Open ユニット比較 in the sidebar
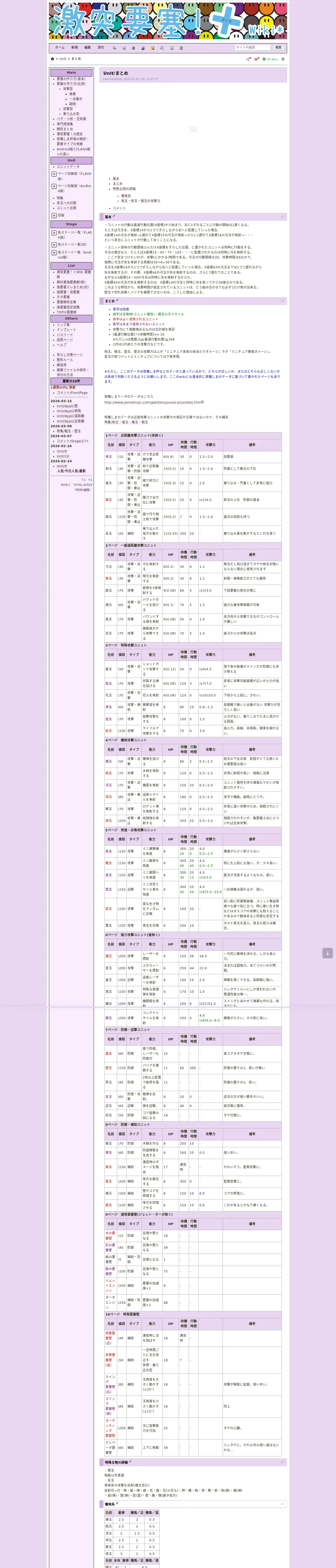 click(66, 208)
